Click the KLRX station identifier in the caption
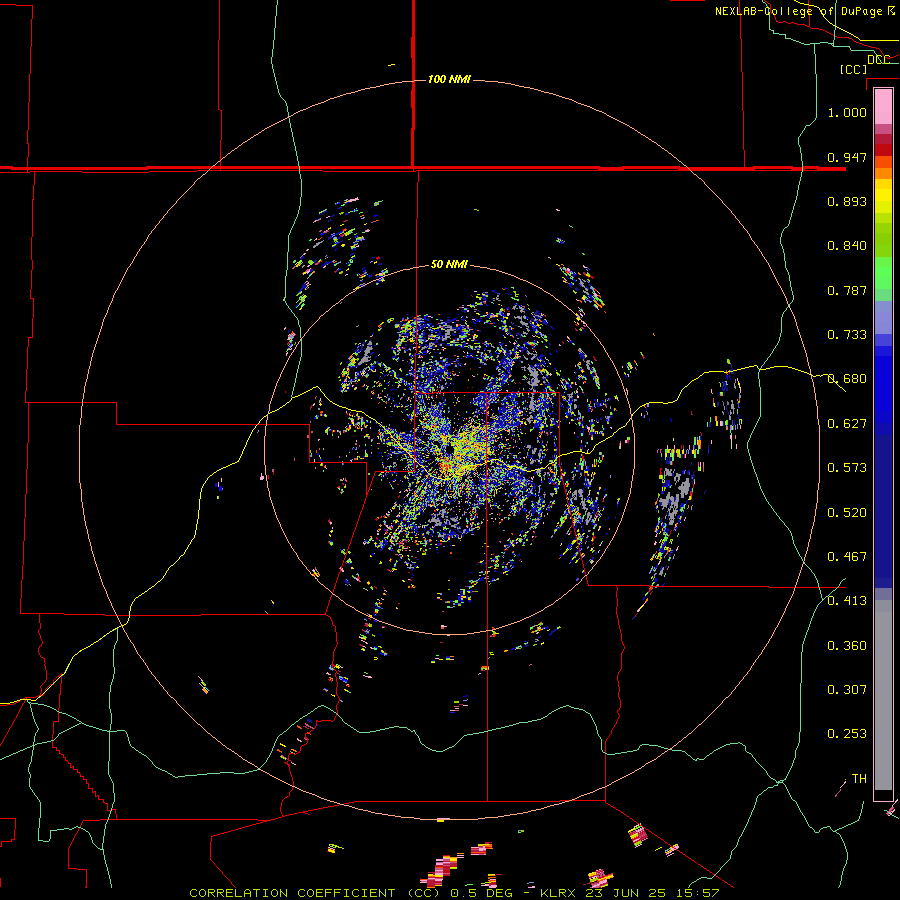 (x=559, y=893)
